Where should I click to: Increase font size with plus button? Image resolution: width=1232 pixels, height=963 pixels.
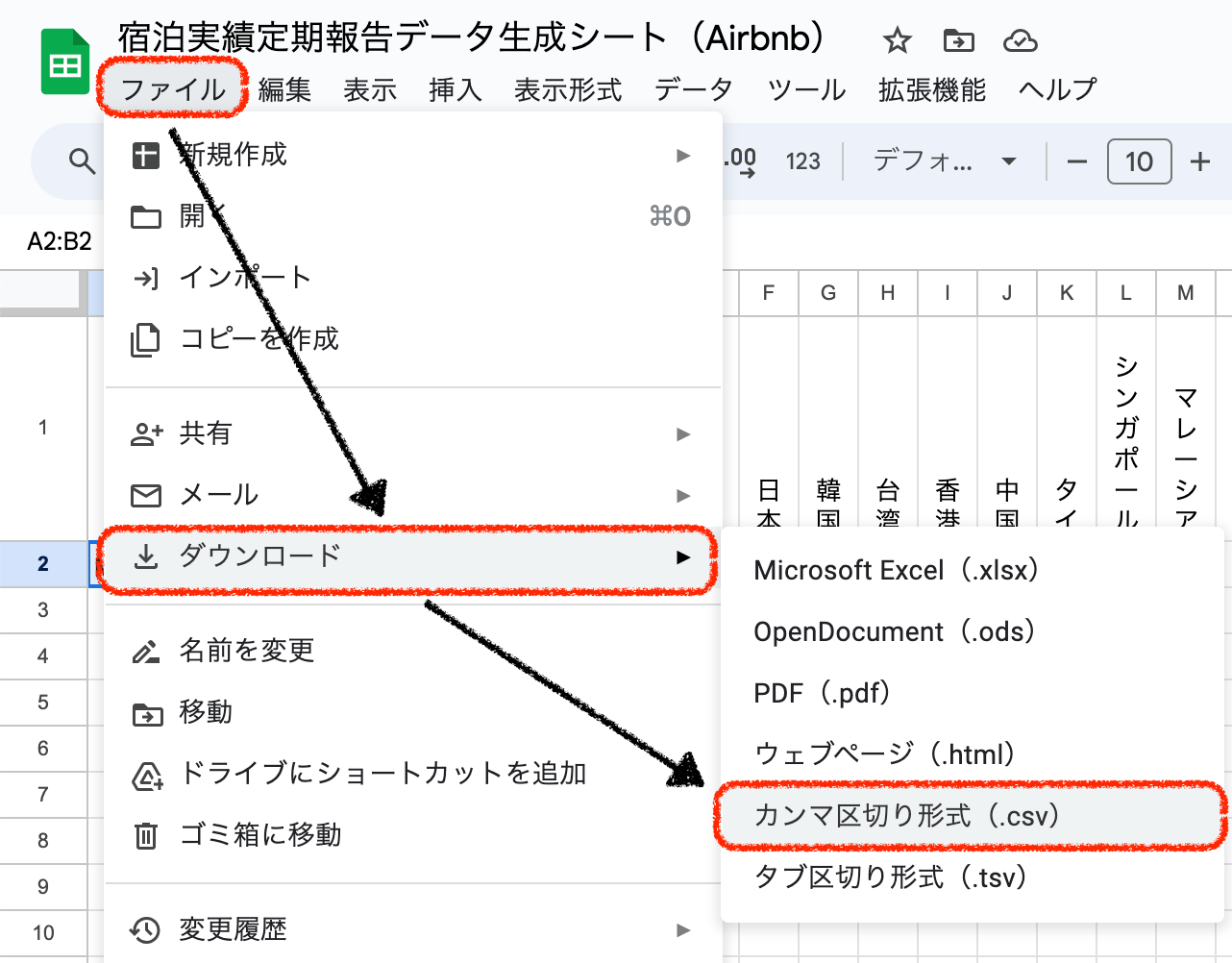(1199, 161)
